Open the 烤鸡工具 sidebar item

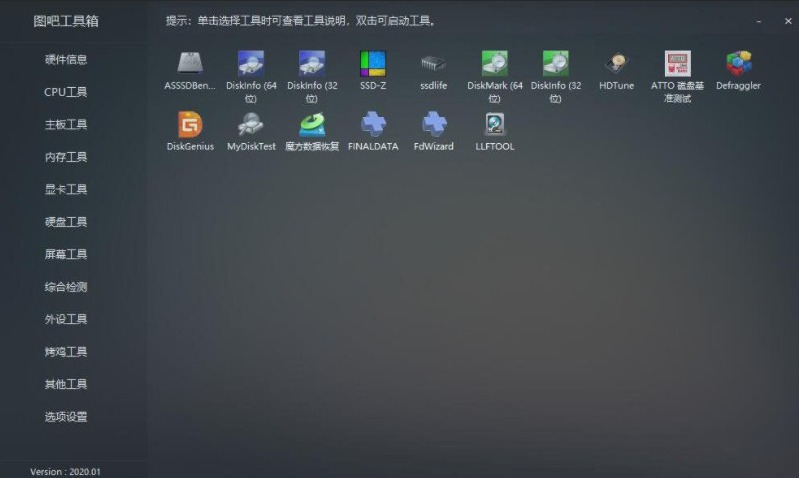pyautogui.click(x=66, y=352)
